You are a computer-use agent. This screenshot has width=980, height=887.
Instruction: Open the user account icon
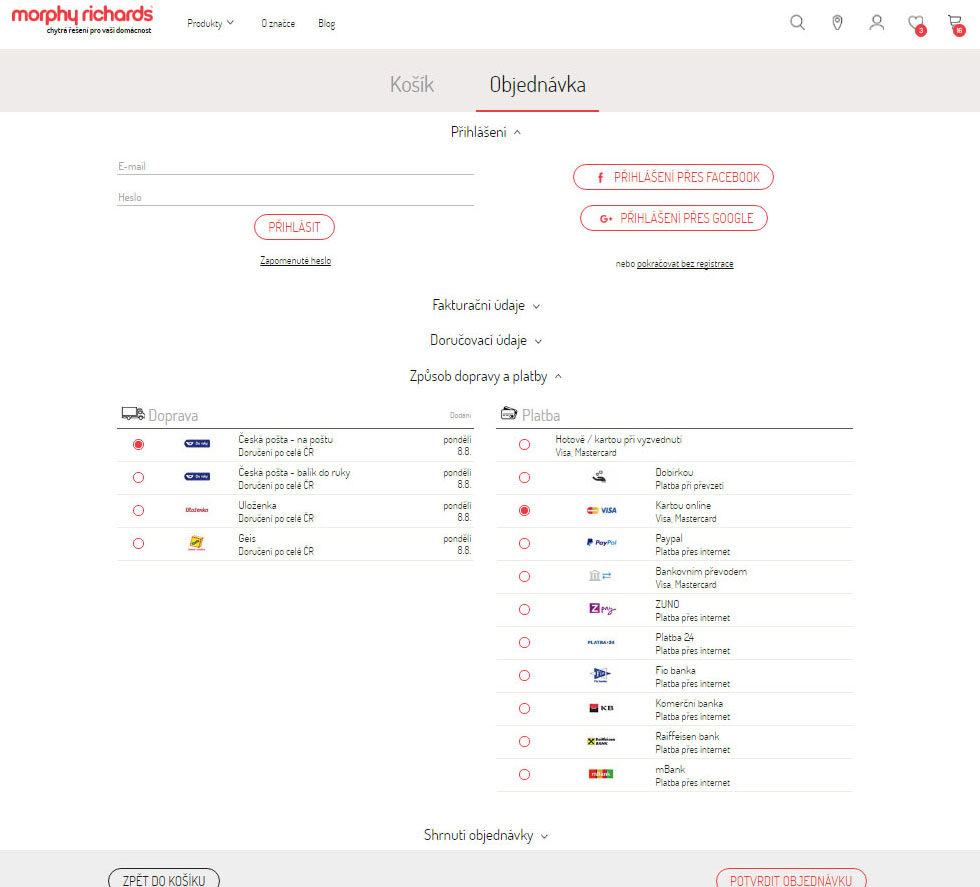pos(876,23)
